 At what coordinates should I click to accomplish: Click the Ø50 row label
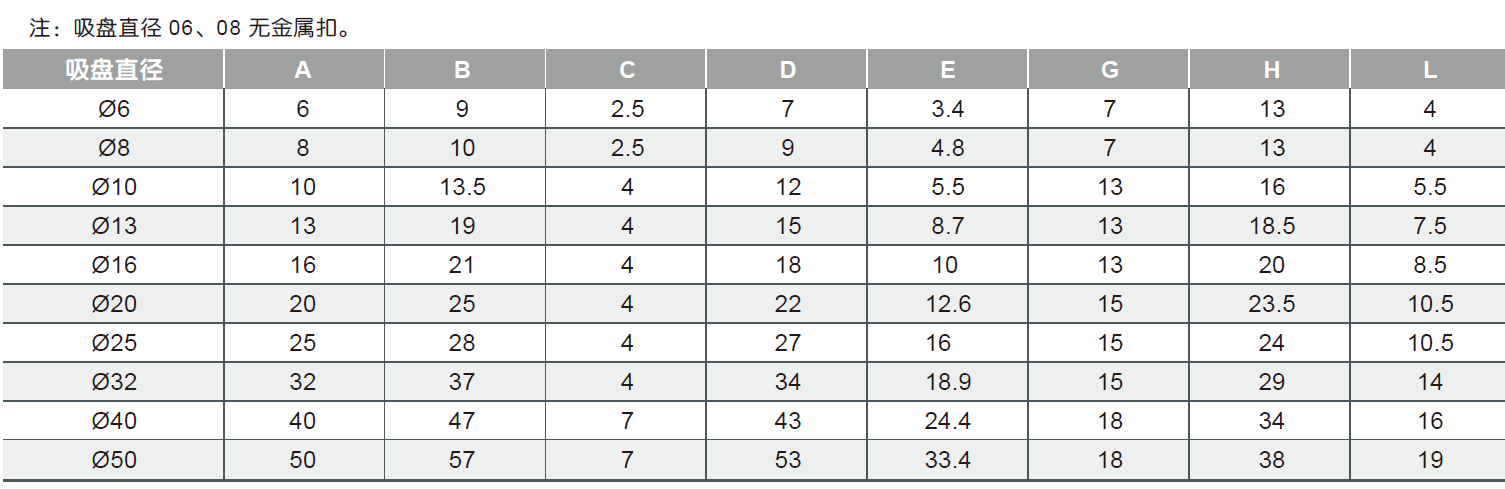coord(114,460)
